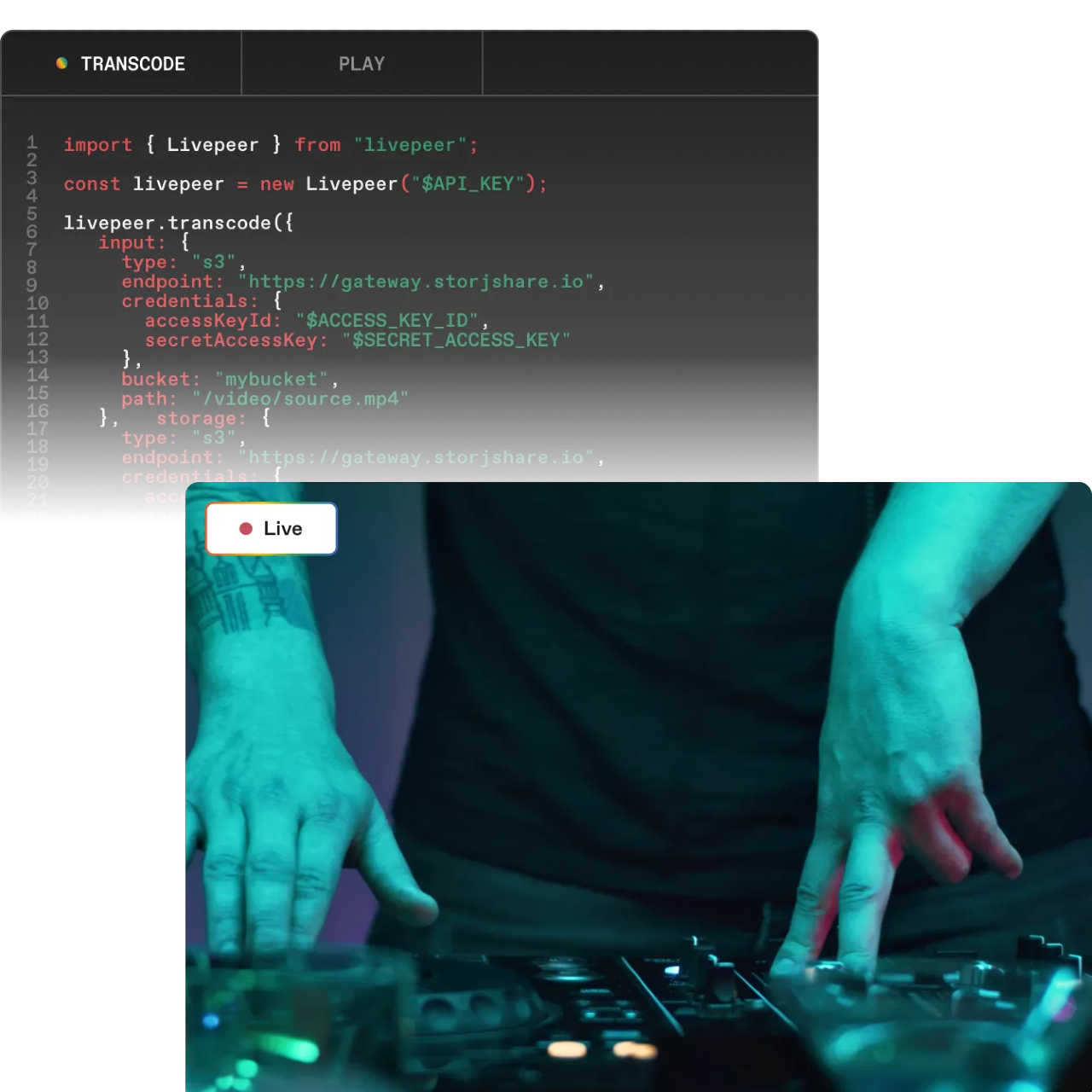This screenshot has width=1092, height=1092.
Task: Click the "/video/source.mp4" path string
Action: (302, 398)
